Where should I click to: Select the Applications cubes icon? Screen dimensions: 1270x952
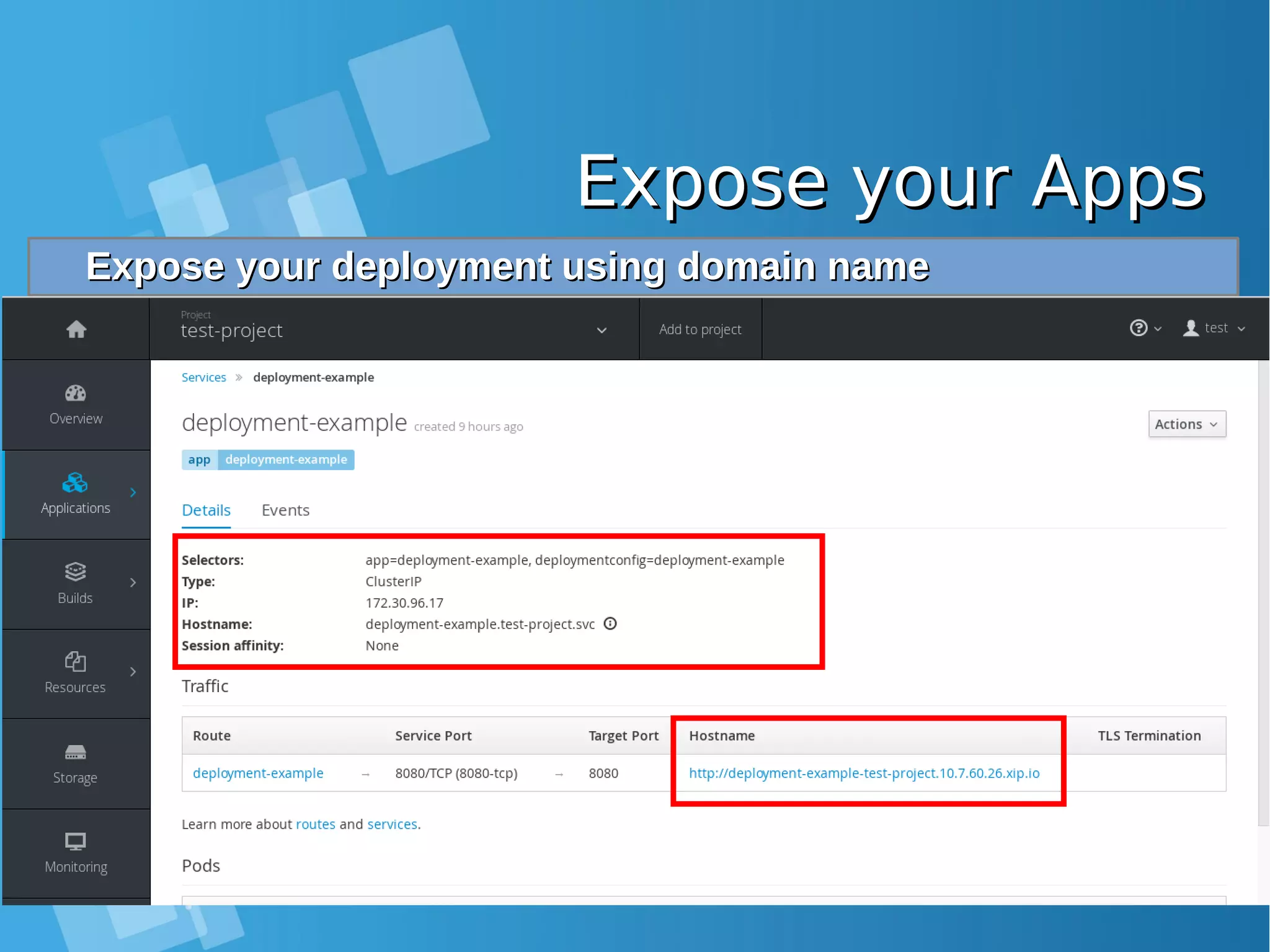(75, 483)
